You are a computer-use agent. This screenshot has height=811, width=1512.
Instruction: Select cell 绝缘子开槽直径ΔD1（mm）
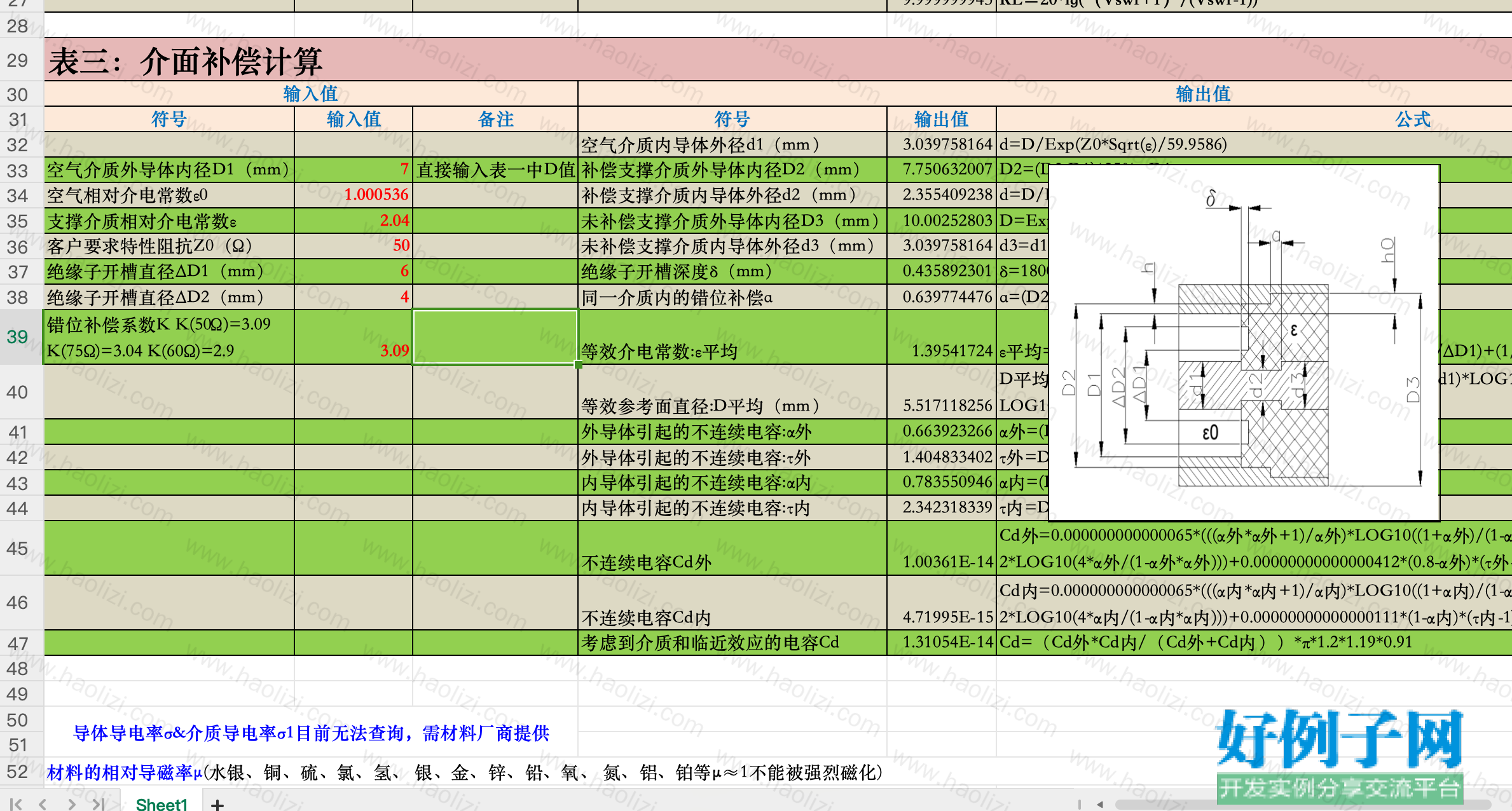(x=169, y=271)
